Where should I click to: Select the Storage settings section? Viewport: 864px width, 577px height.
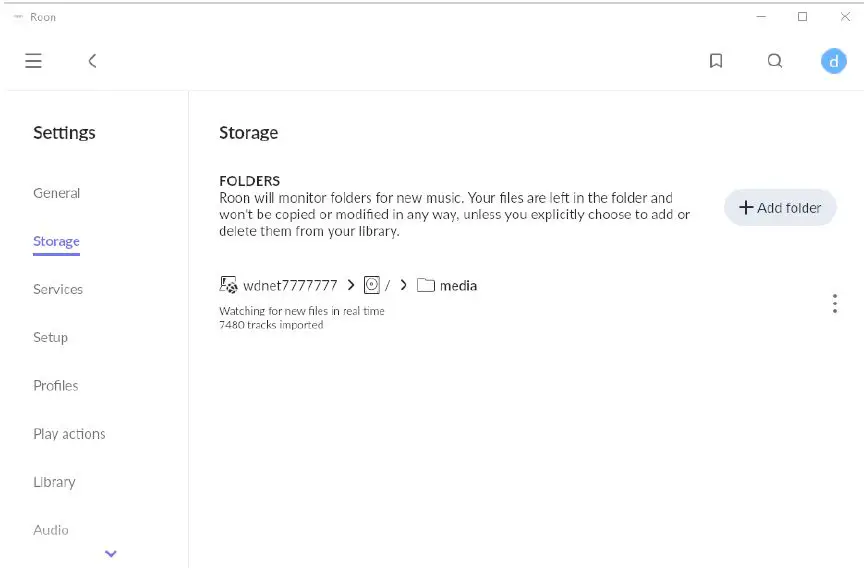tap(56, 241)
